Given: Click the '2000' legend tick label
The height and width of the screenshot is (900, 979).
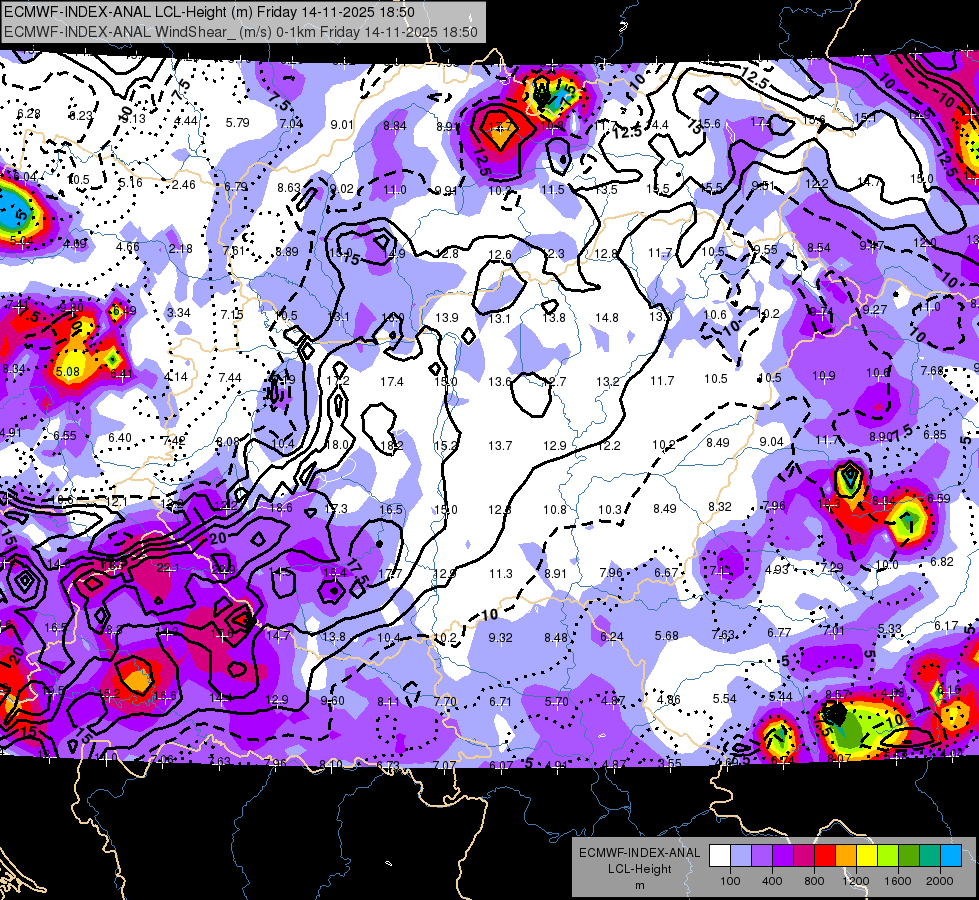Looking at the screenshot, I should pos(940,881).
